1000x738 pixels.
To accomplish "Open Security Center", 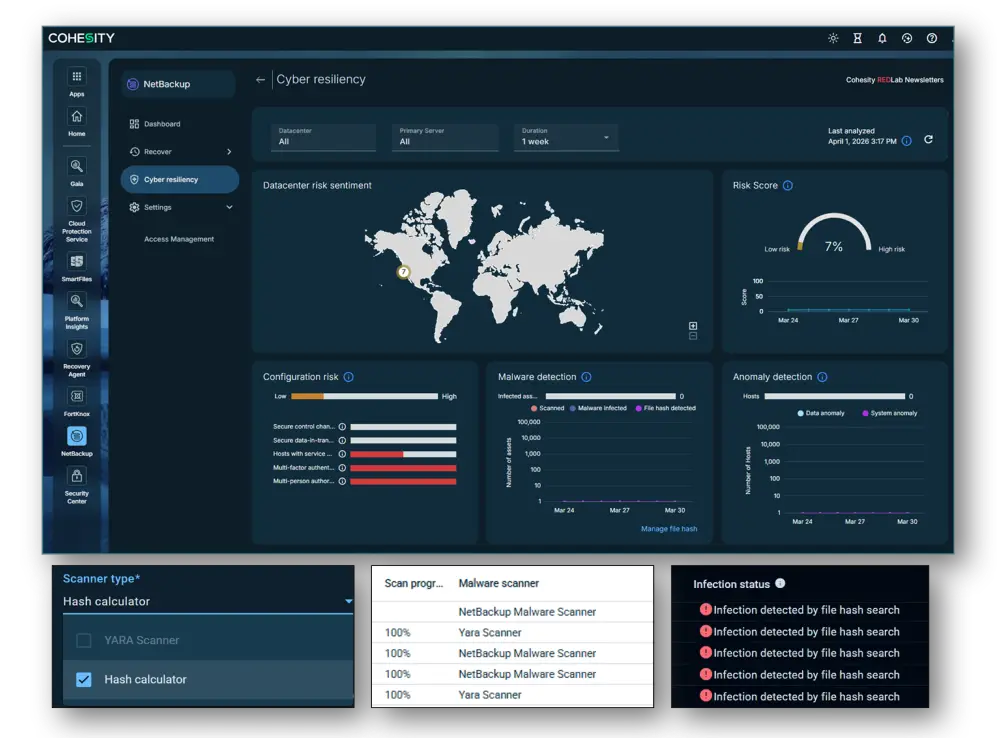I will coord(77,486).
